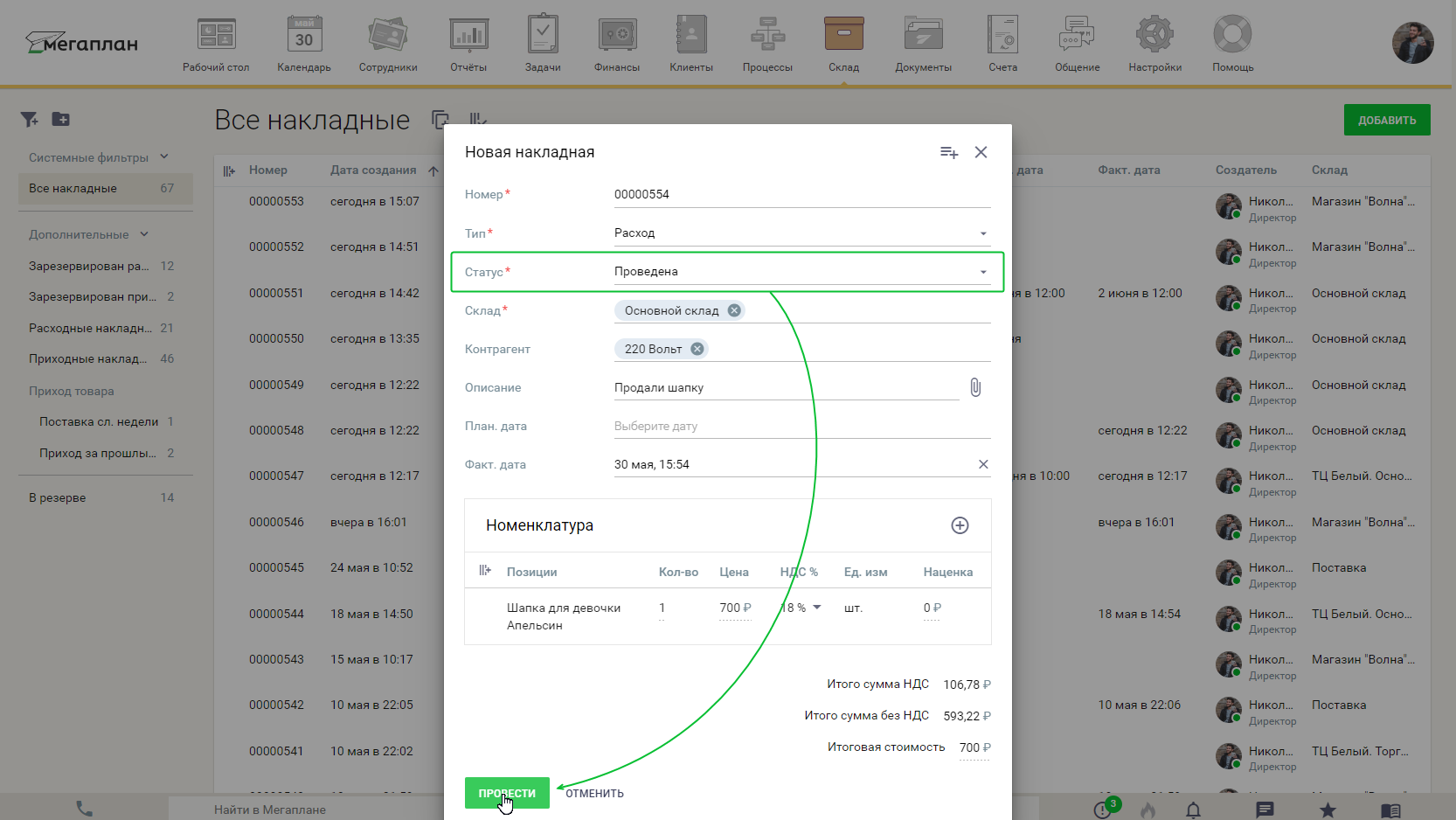This screenshot has height=820, width=1456.
Task: Select Зарезервирован при... filter
Action: point(105,296)
